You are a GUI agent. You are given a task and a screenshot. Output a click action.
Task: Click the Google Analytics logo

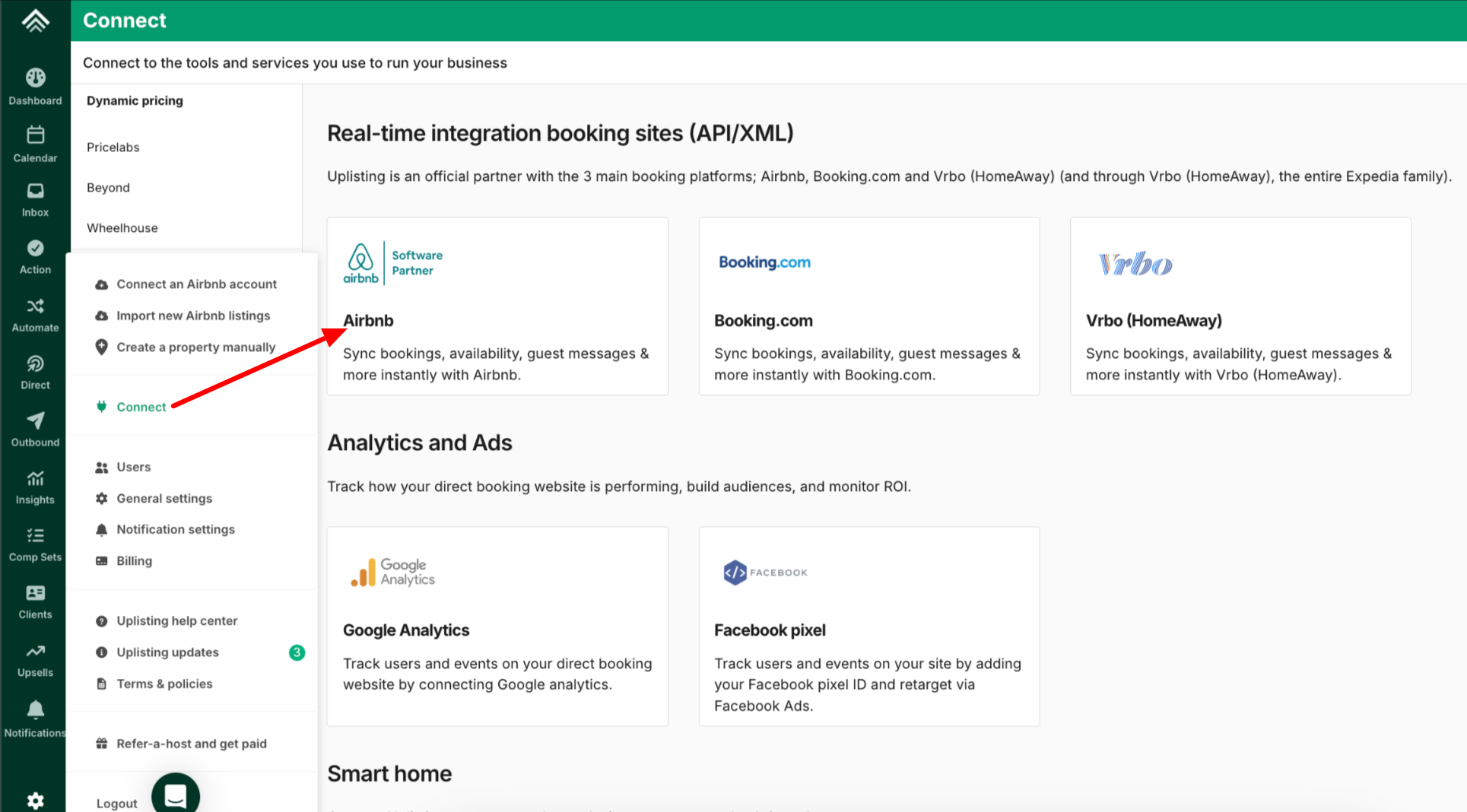(x=392, y=573)
